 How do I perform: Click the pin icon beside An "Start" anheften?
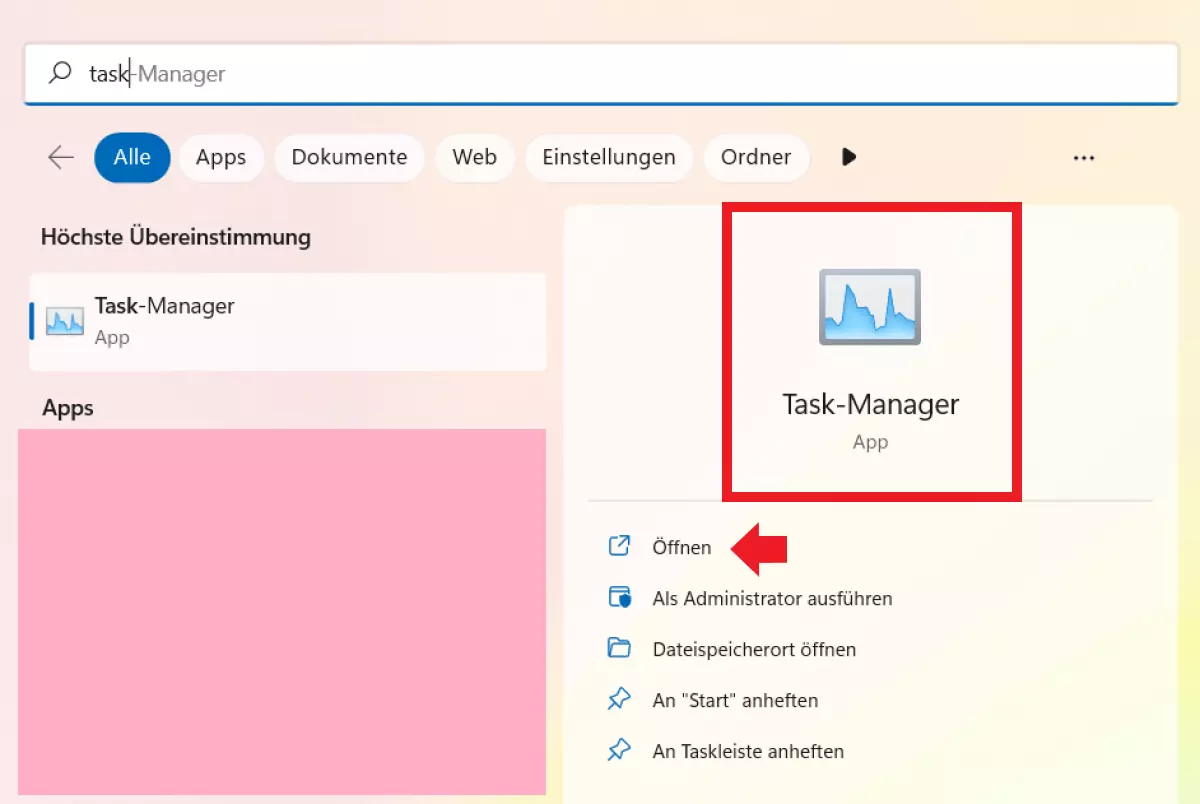[x=620, y=699]
